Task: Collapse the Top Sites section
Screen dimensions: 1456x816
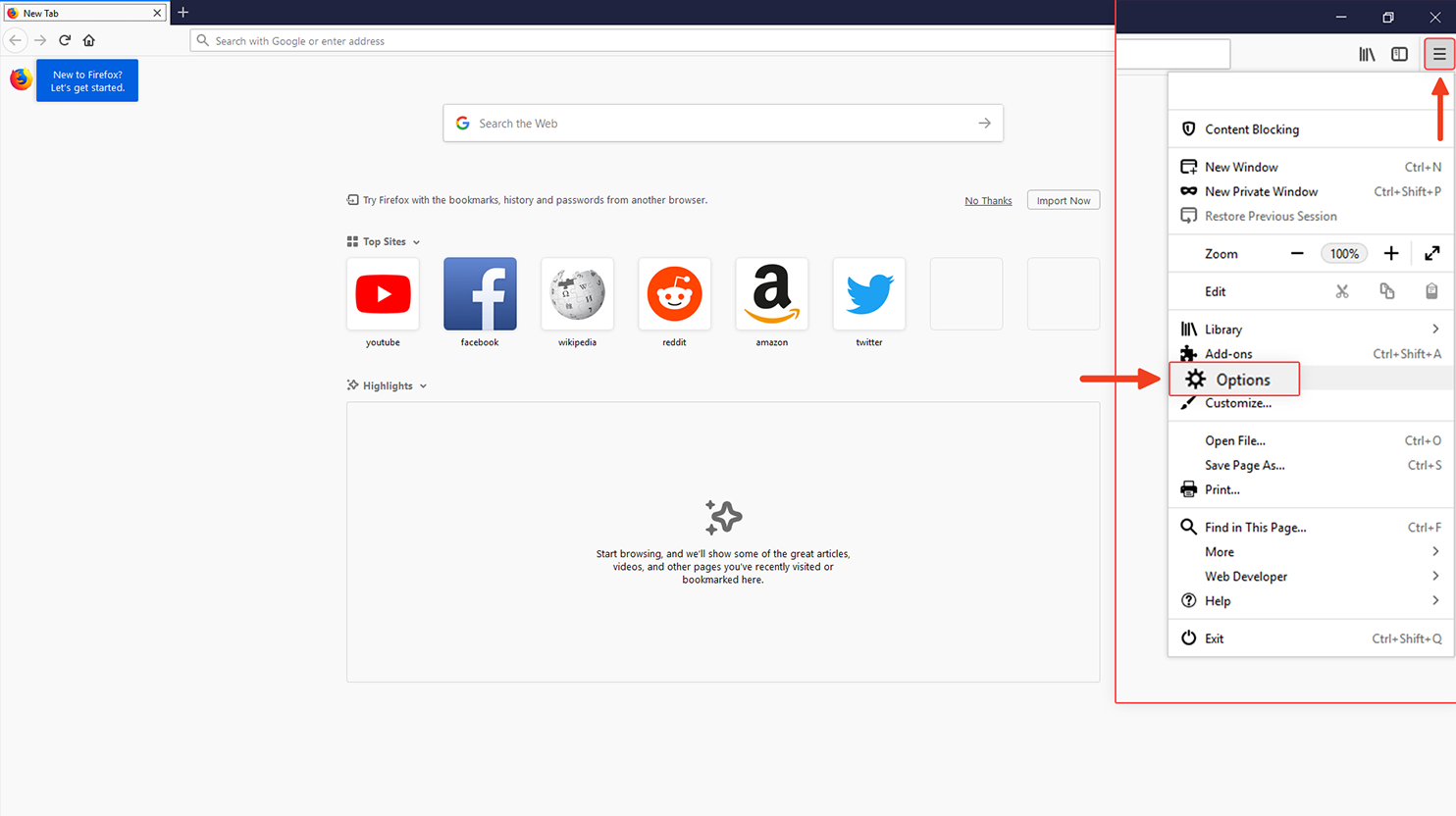Action: click(x=417, y=241)
